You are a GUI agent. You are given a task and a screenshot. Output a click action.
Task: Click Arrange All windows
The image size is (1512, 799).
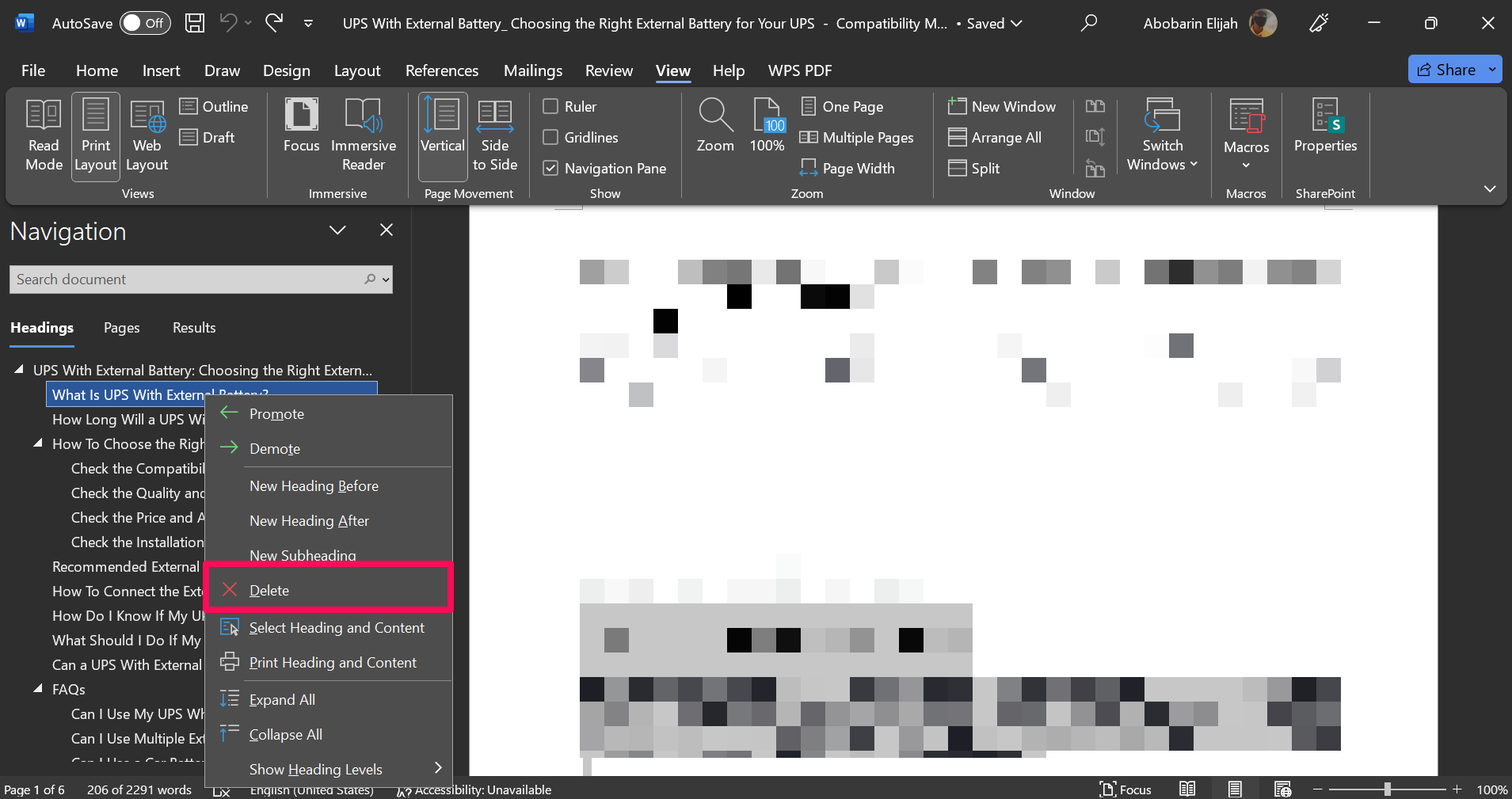click(x=995, y=137)
